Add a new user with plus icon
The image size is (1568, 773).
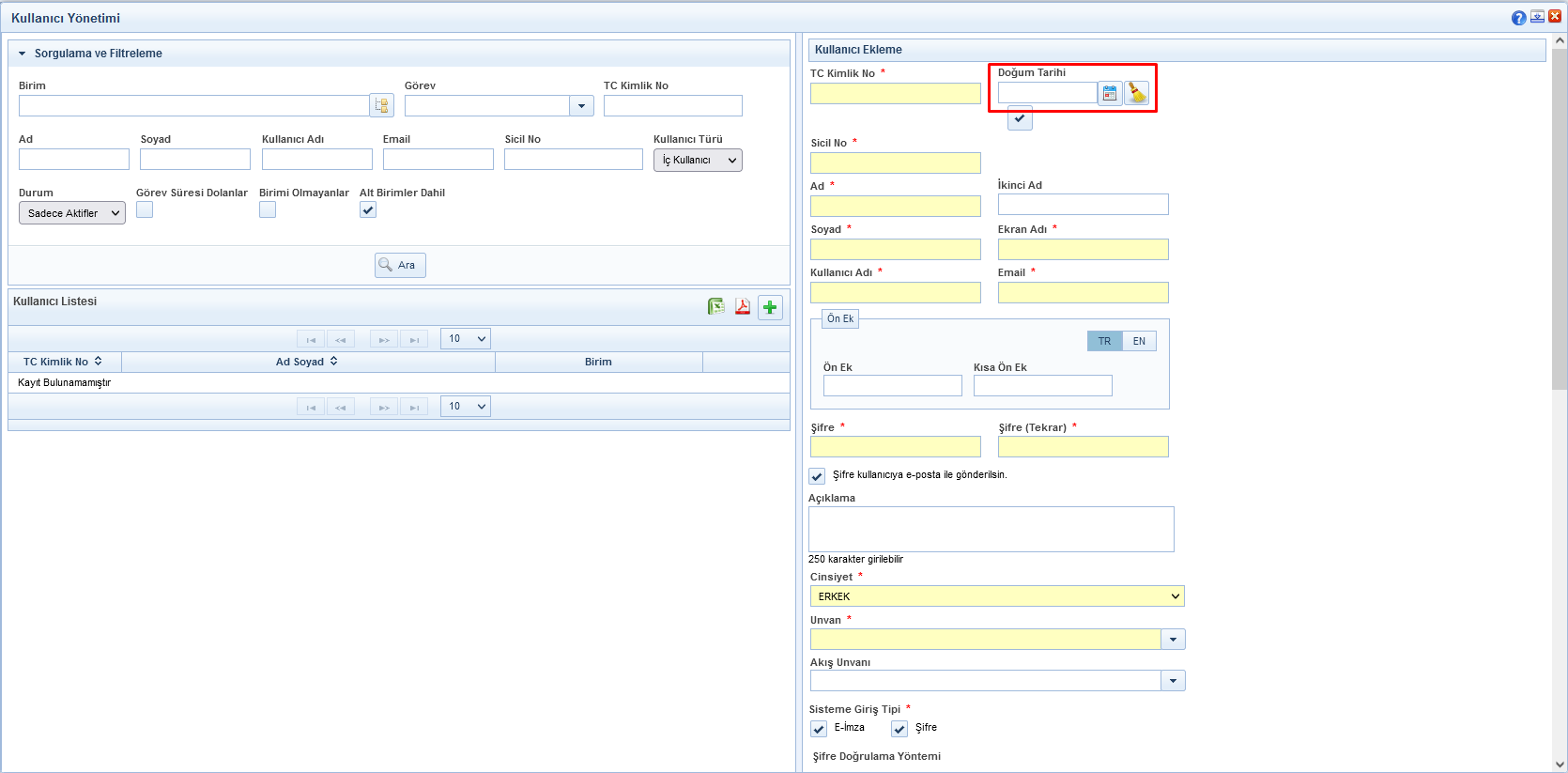(x=770, y=307)
